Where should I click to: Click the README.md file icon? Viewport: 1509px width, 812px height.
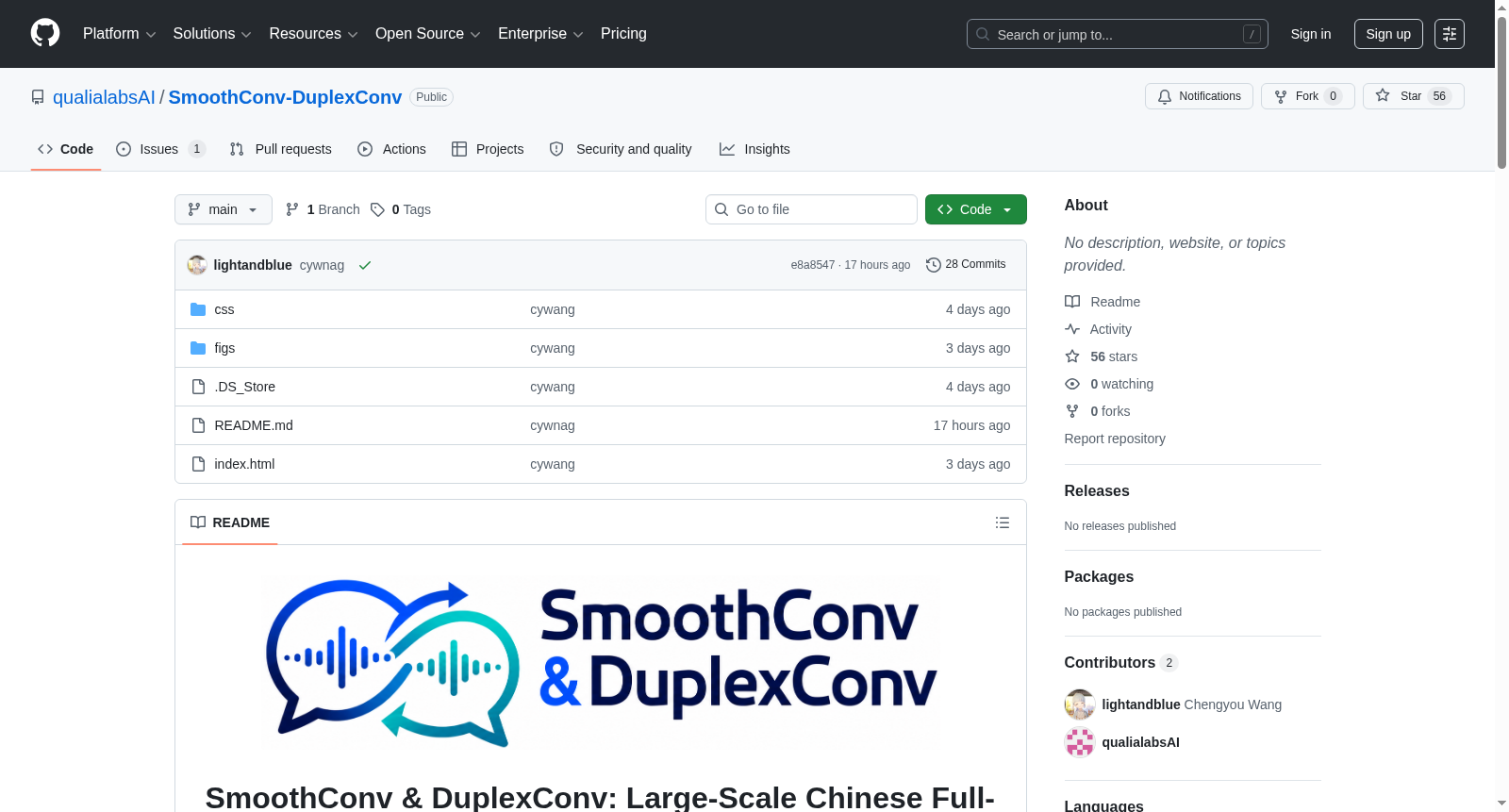198,425
